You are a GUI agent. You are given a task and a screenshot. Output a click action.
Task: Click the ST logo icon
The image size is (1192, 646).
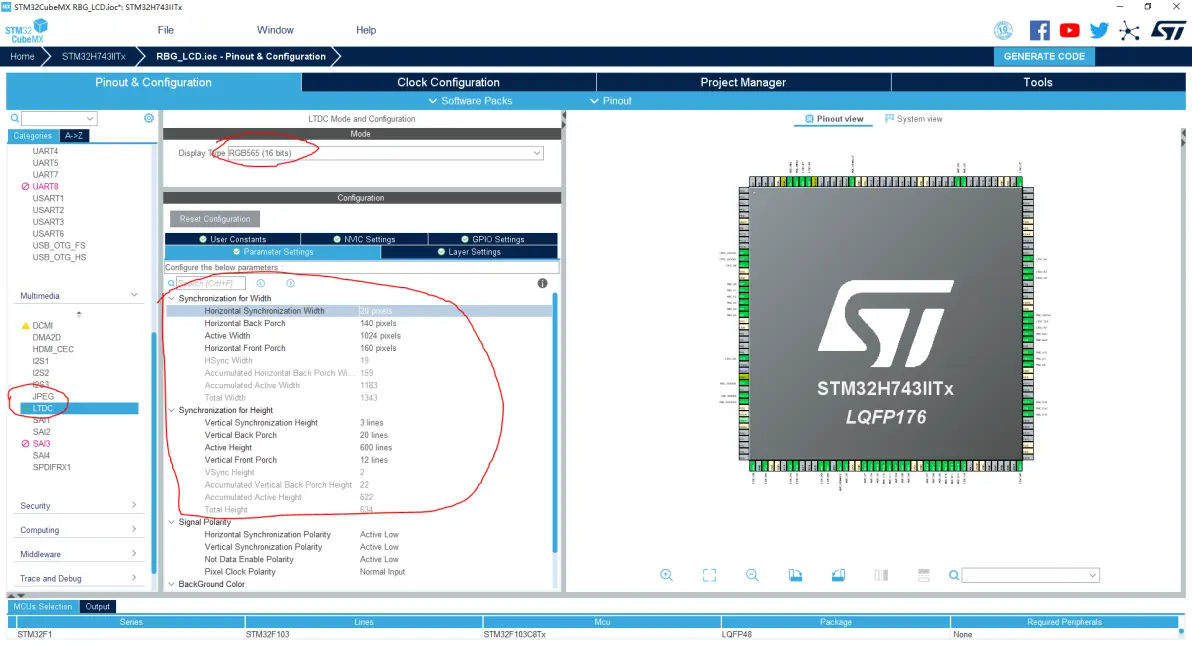coord(1168,30)
